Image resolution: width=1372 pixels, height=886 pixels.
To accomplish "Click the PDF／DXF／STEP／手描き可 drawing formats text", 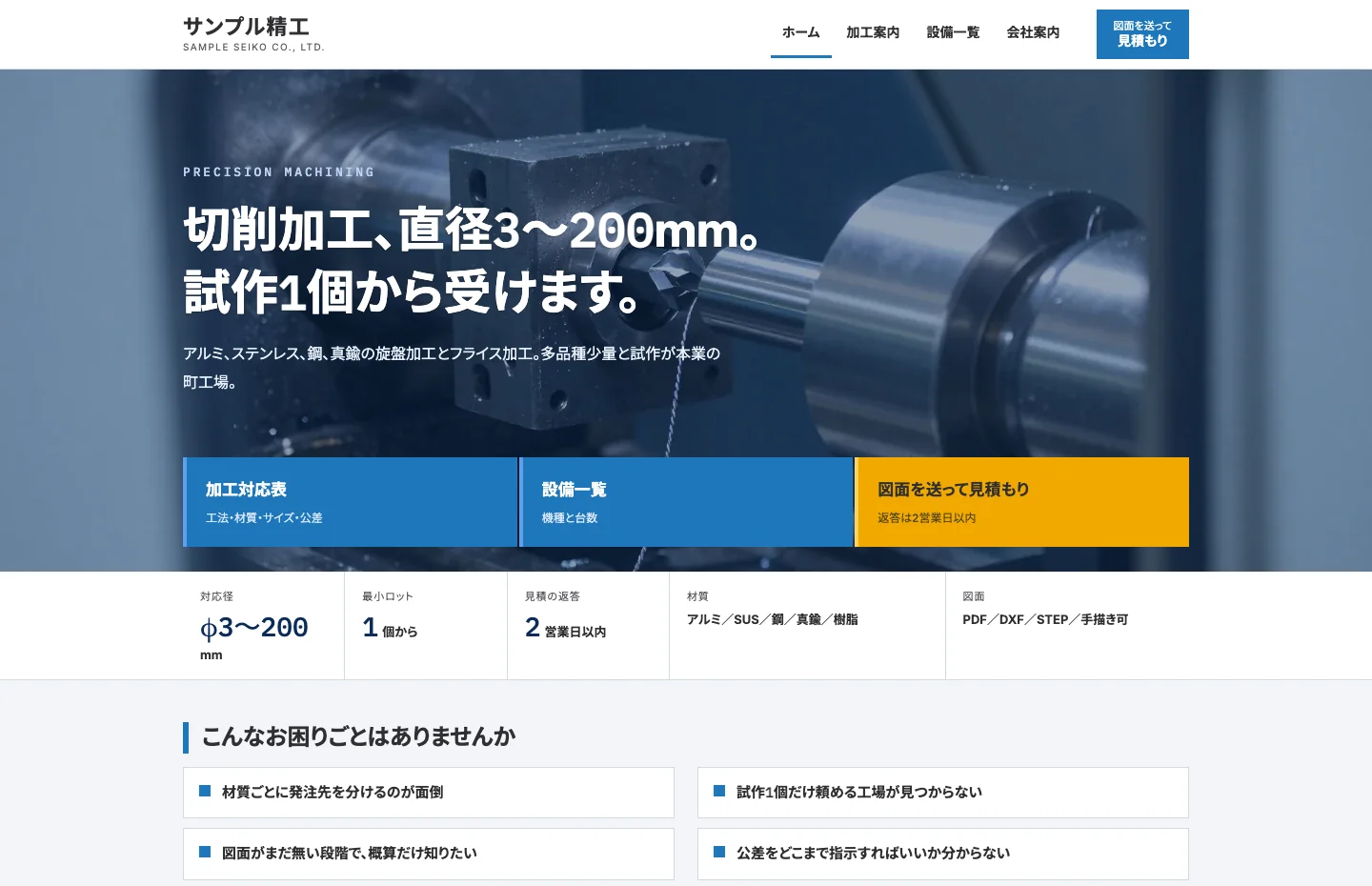I will point(1045,619).
